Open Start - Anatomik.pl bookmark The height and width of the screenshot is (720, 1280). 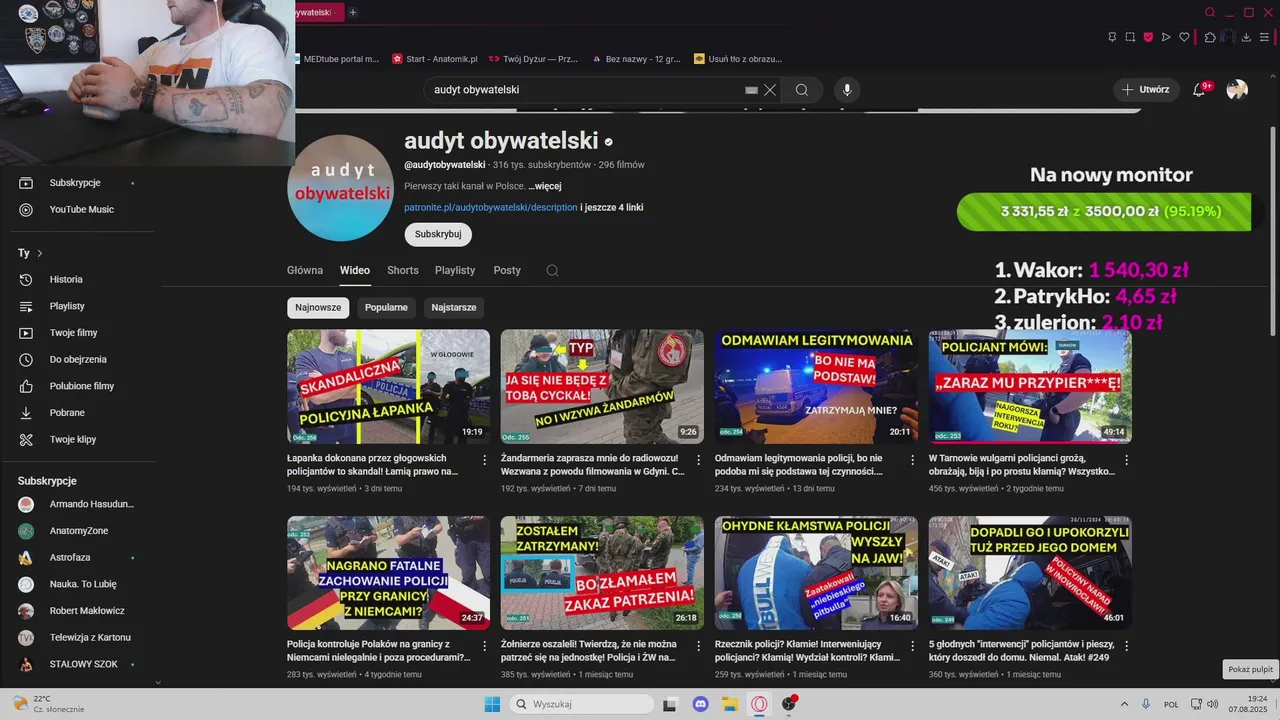pyautogui.click(x=435, y=59)
